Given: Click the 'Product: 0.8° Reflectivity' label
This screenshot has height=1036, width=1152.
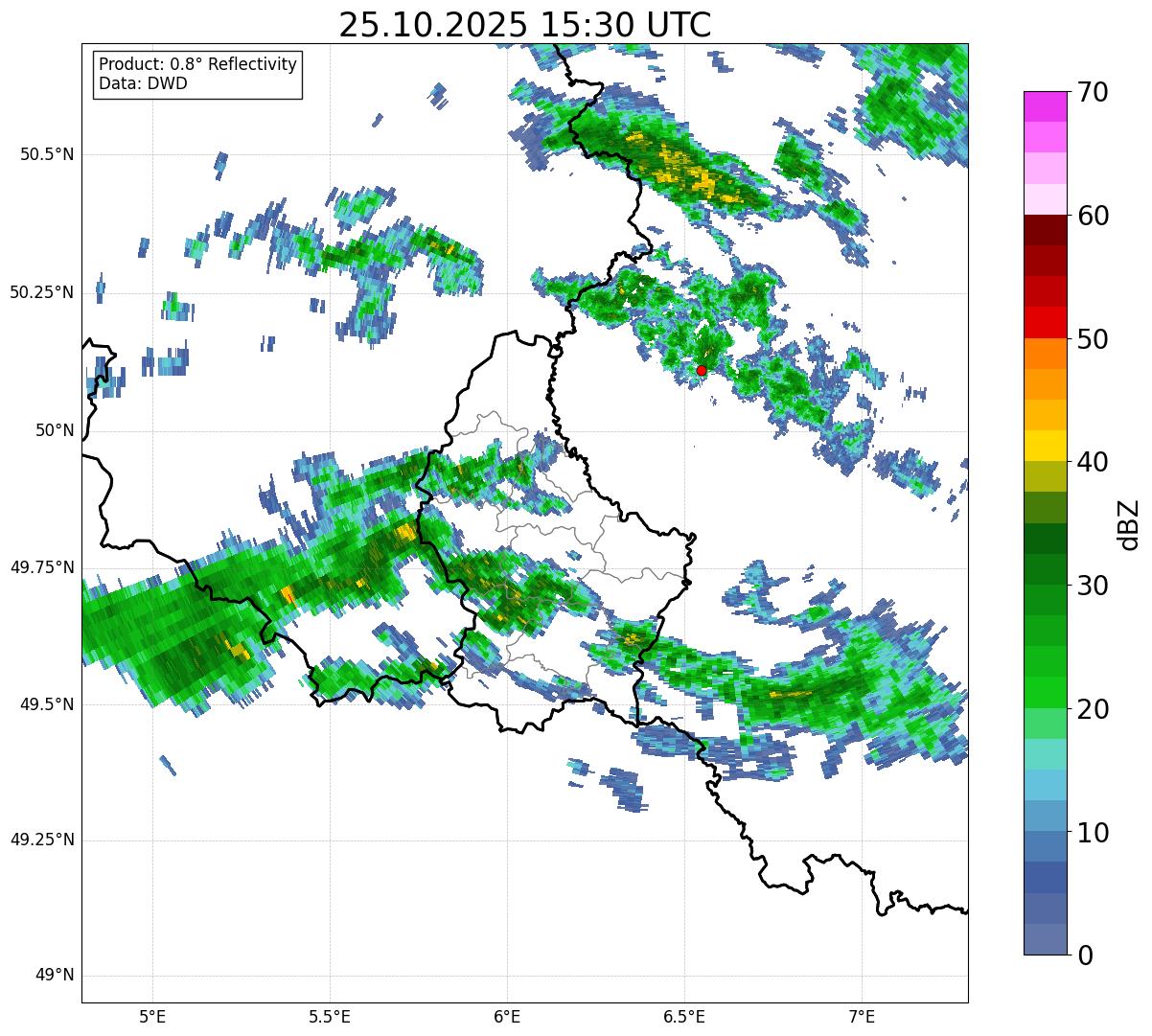Looking at the screenshot, I should coord(198,64).
